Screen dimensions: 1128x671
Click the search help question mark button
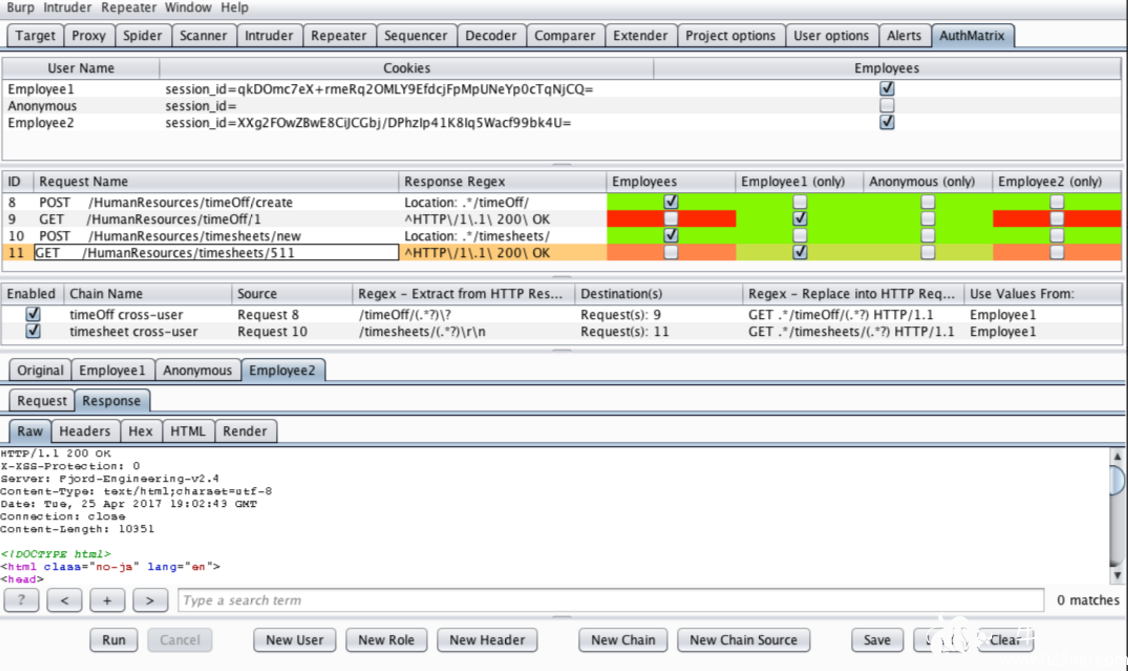pyautogui.click(x=22, y=600)
